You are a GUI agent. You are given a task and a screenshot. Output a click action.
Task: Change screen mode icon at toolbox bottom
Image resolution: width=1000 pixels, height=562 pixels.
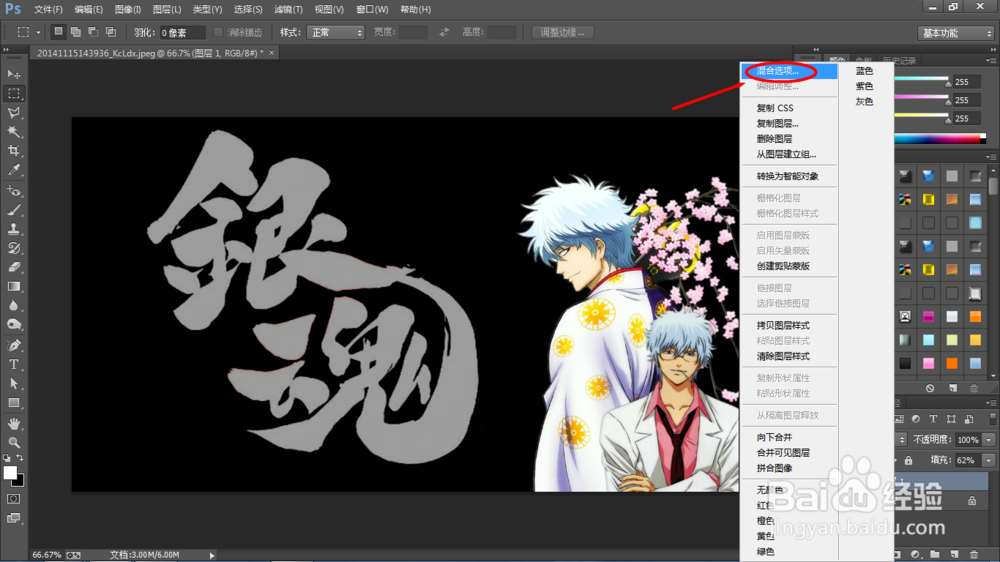click(13, 518)
